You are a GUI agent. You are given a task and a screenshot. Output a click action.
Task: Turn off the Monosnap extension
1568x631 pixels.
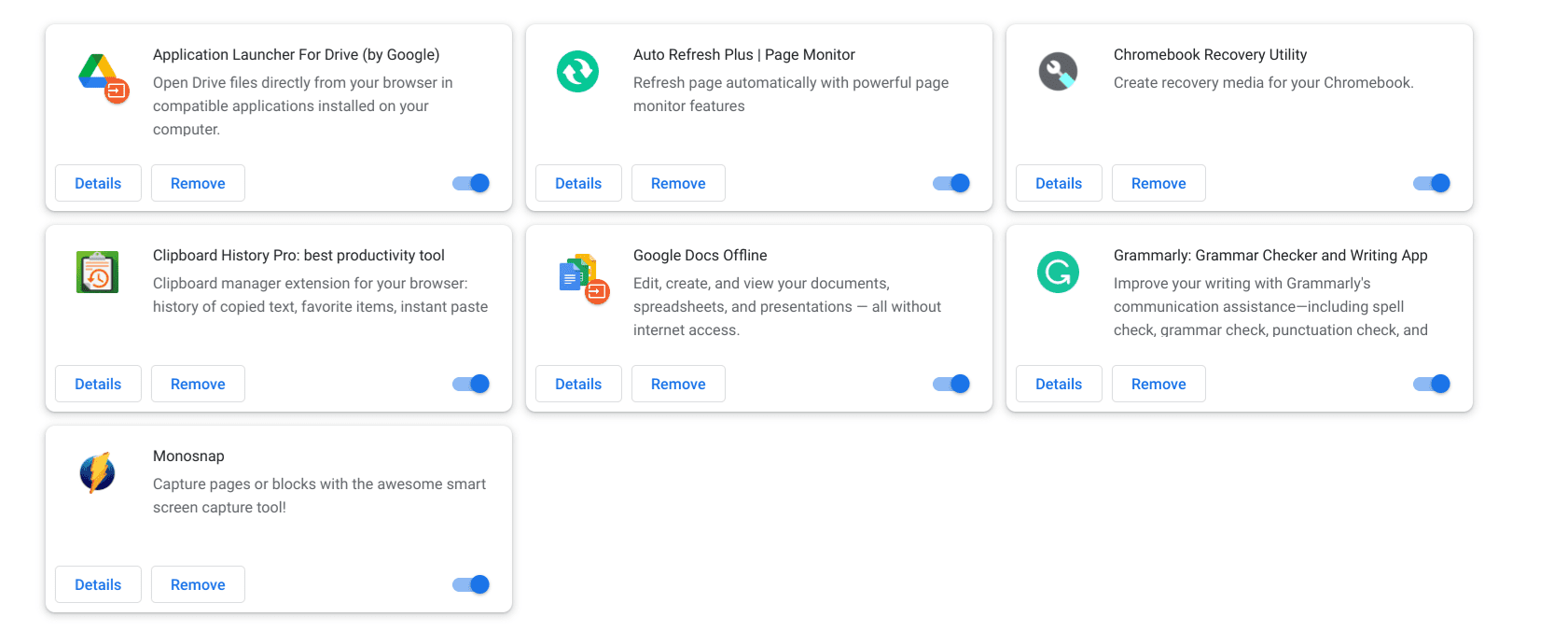471,584
